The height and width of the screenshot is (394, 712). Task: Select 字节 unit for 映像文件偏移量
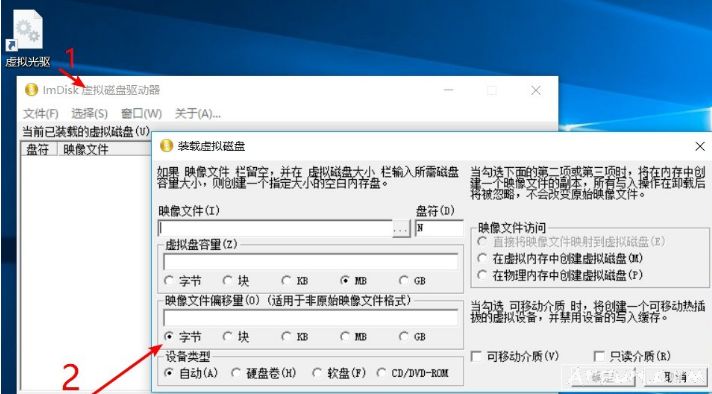click(183, 337)
